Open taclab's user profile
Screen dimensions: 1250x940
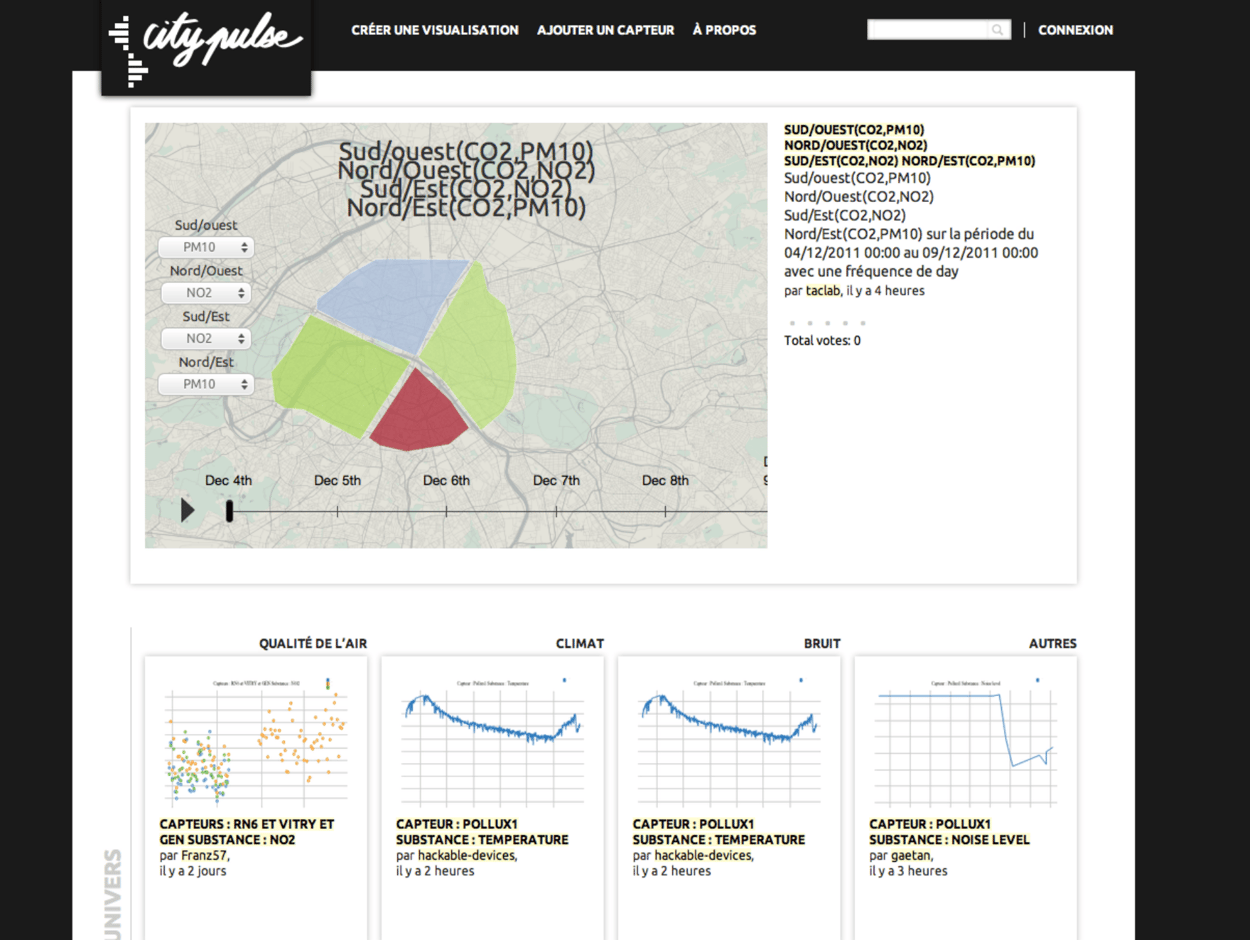click(822, 290)
